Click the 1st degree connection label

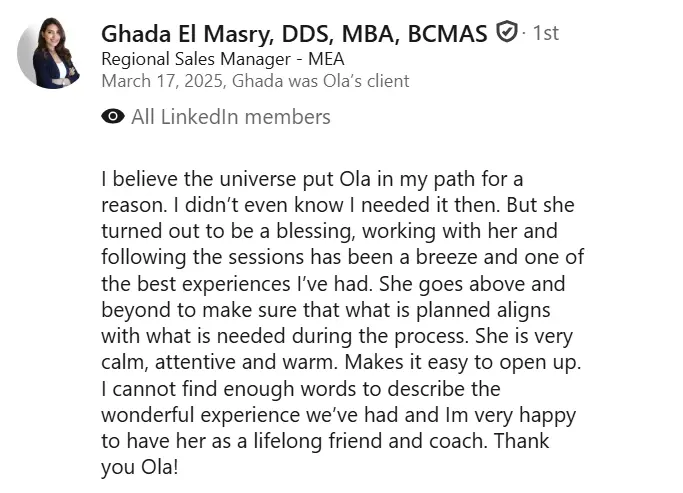pyautogui.click(x=545, y=33)
